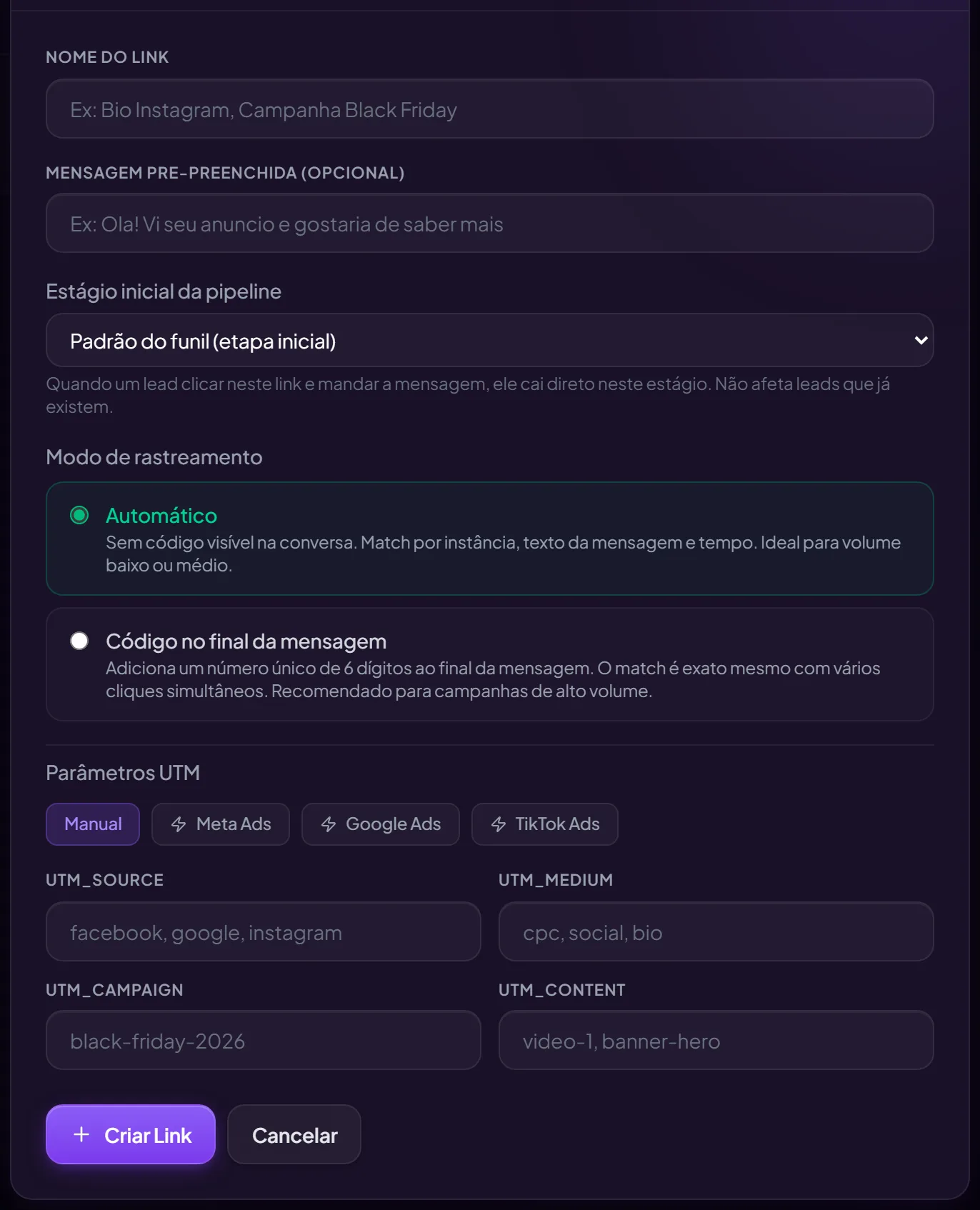The image size is (980, 1210).
Task: Switch to the Manual UTM tab
Action: tap(93, 824)
